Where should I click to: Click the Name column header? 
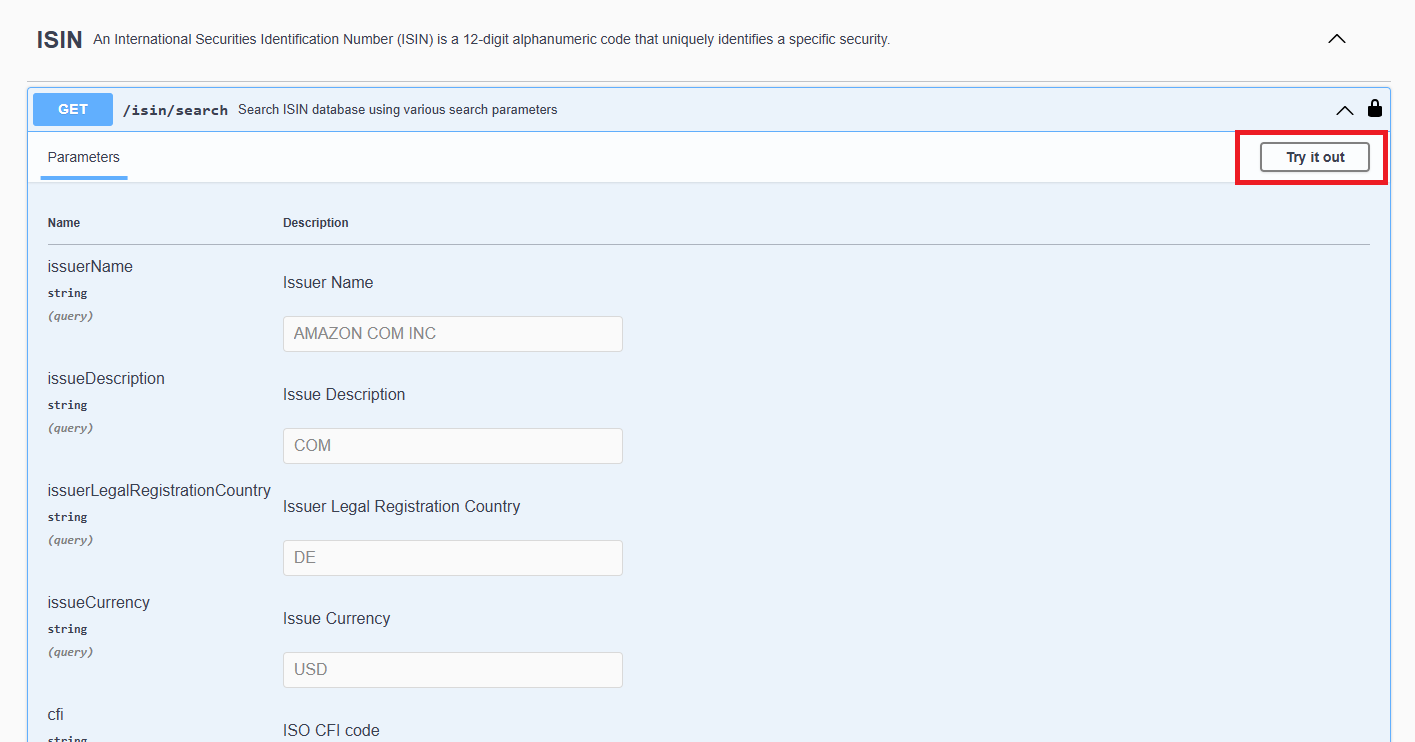point(64,223)
